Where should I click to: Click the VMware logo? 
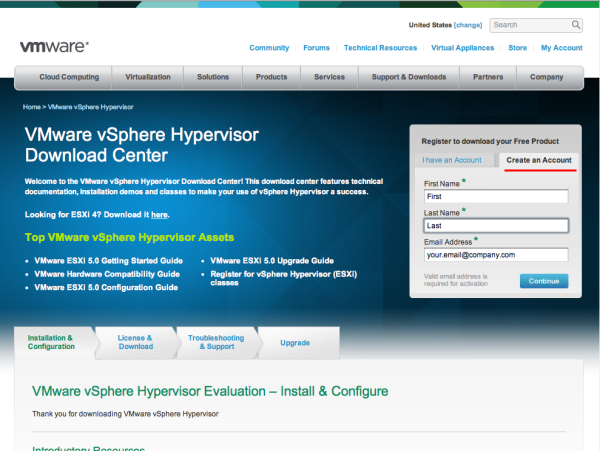tap(54, 47)
